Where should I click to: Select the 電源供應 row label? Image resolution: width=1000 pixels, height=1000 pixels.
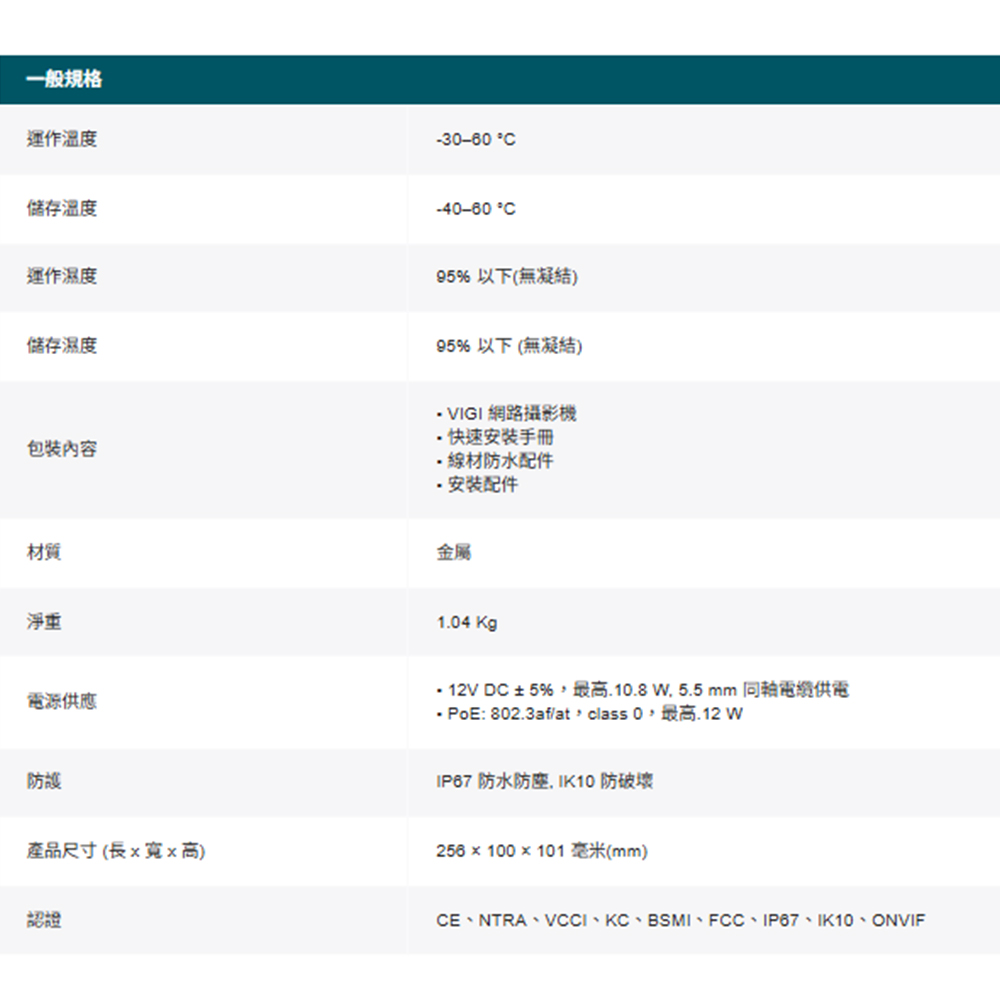[x=62, y=702]
